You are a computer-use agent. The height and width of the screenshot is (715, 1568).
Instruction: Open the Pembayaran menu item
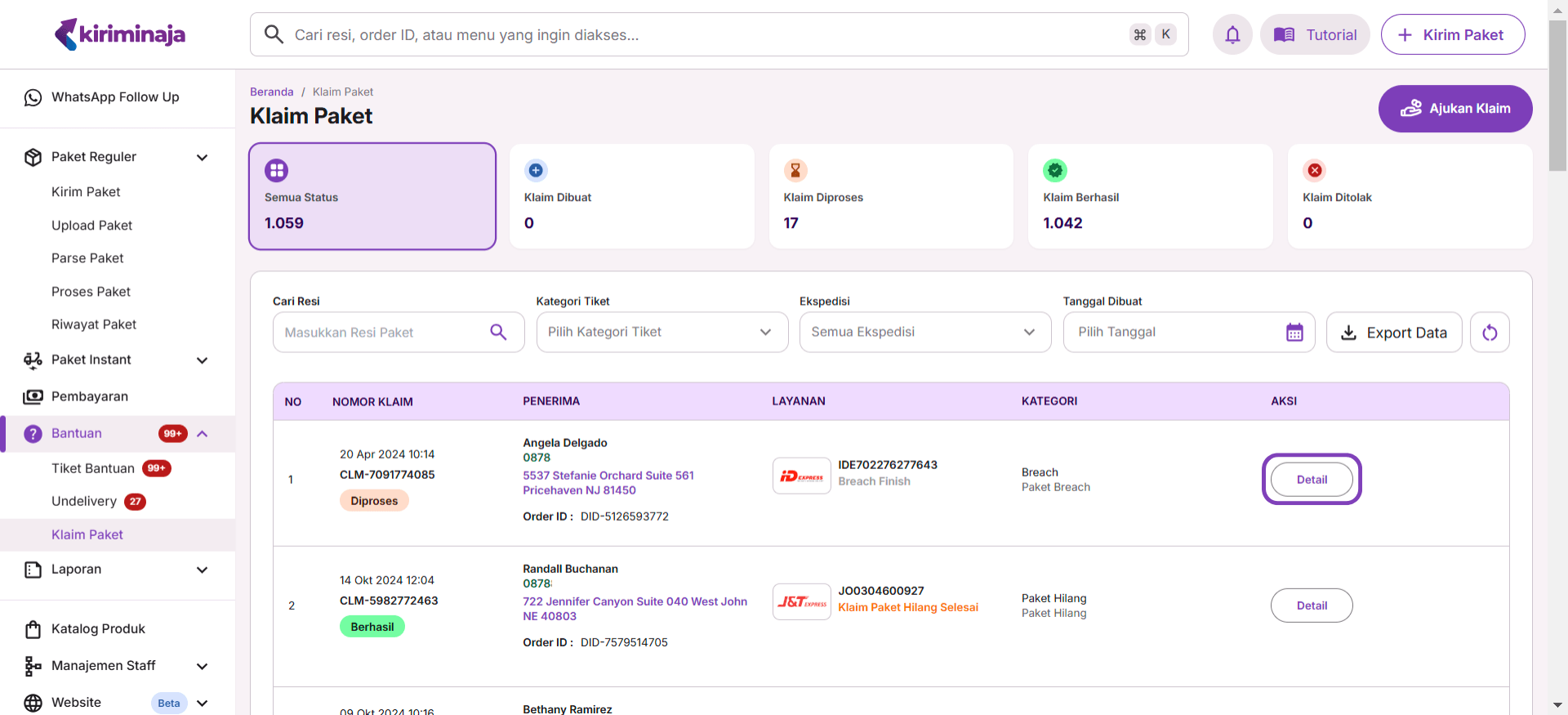pos(90,396)
